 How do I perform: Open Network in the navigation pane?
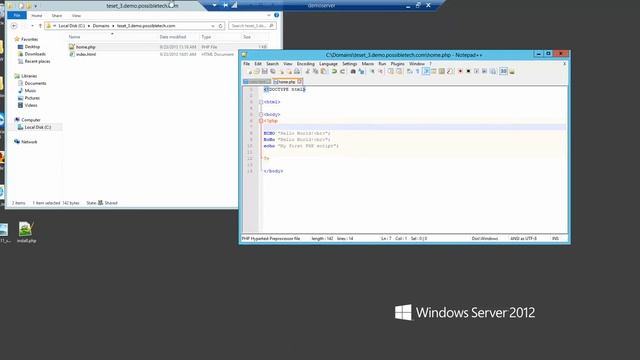click(29, 142)
